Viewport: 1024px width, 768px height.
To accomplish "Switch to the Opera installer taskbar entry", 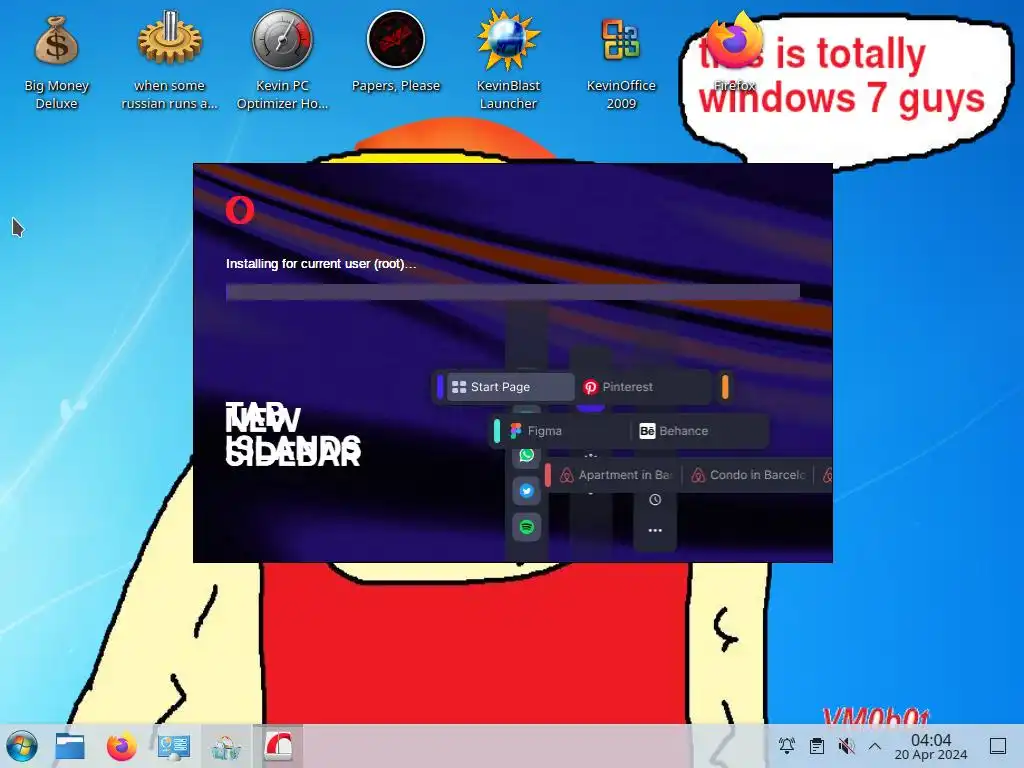I will pyautogui.click(x=278, y=746).
